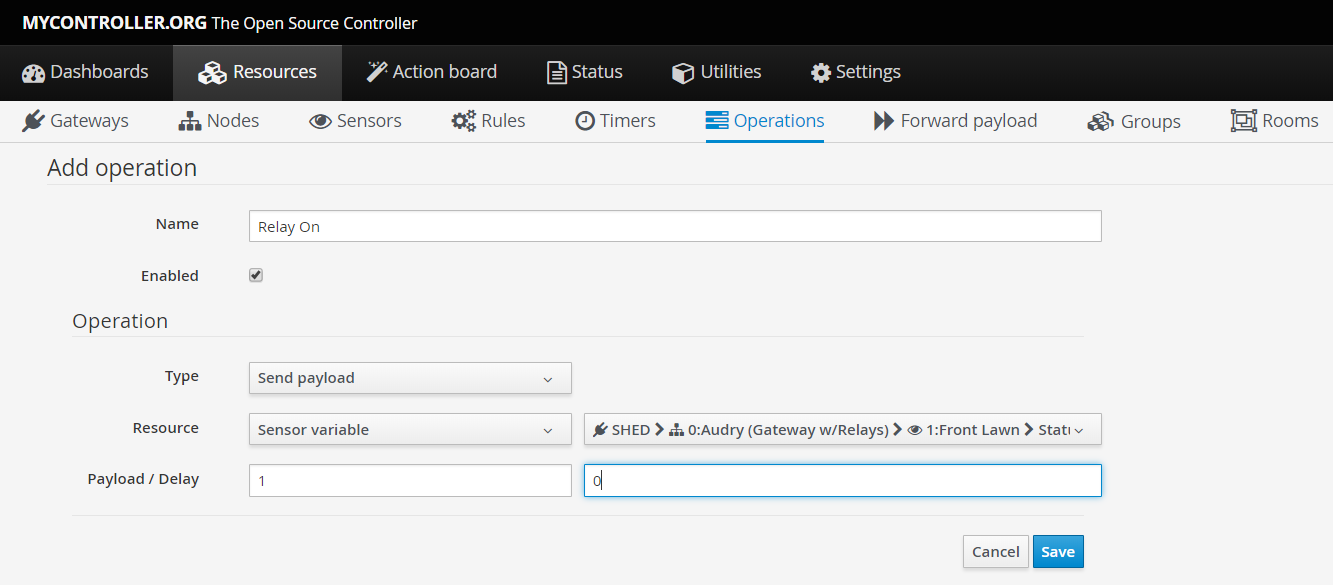Go to the Forward payload tab
The image size is (1333, 585).
(955, 121)
